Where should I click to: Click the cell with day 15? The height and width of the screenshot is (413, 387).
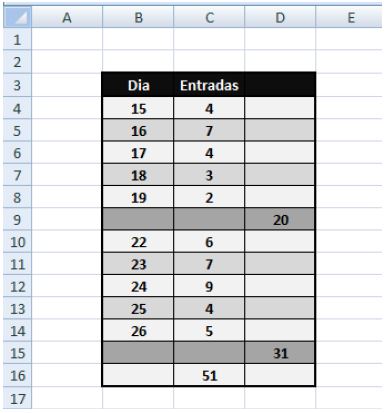coord(138,108)
